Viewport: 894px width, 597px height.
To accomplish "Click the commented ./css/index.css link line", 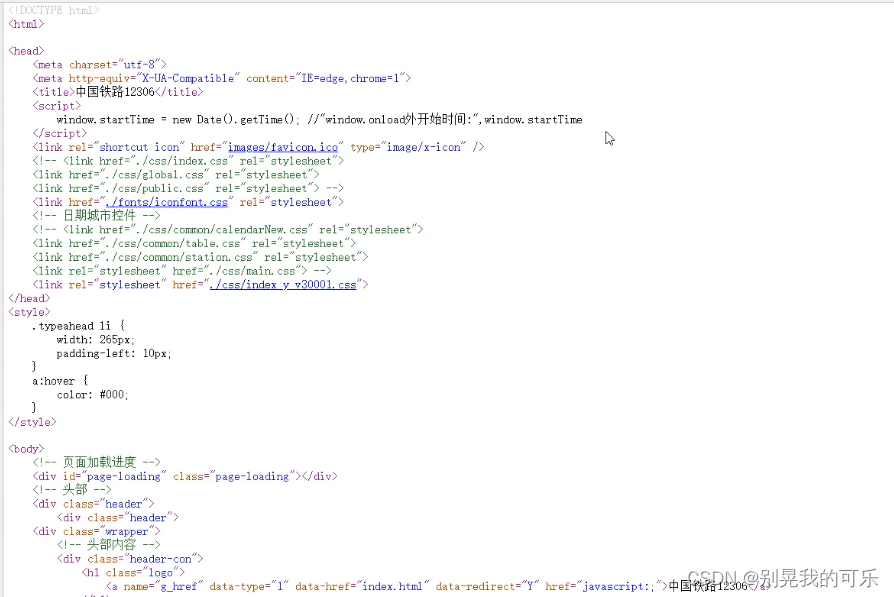I will pos(188,161).
